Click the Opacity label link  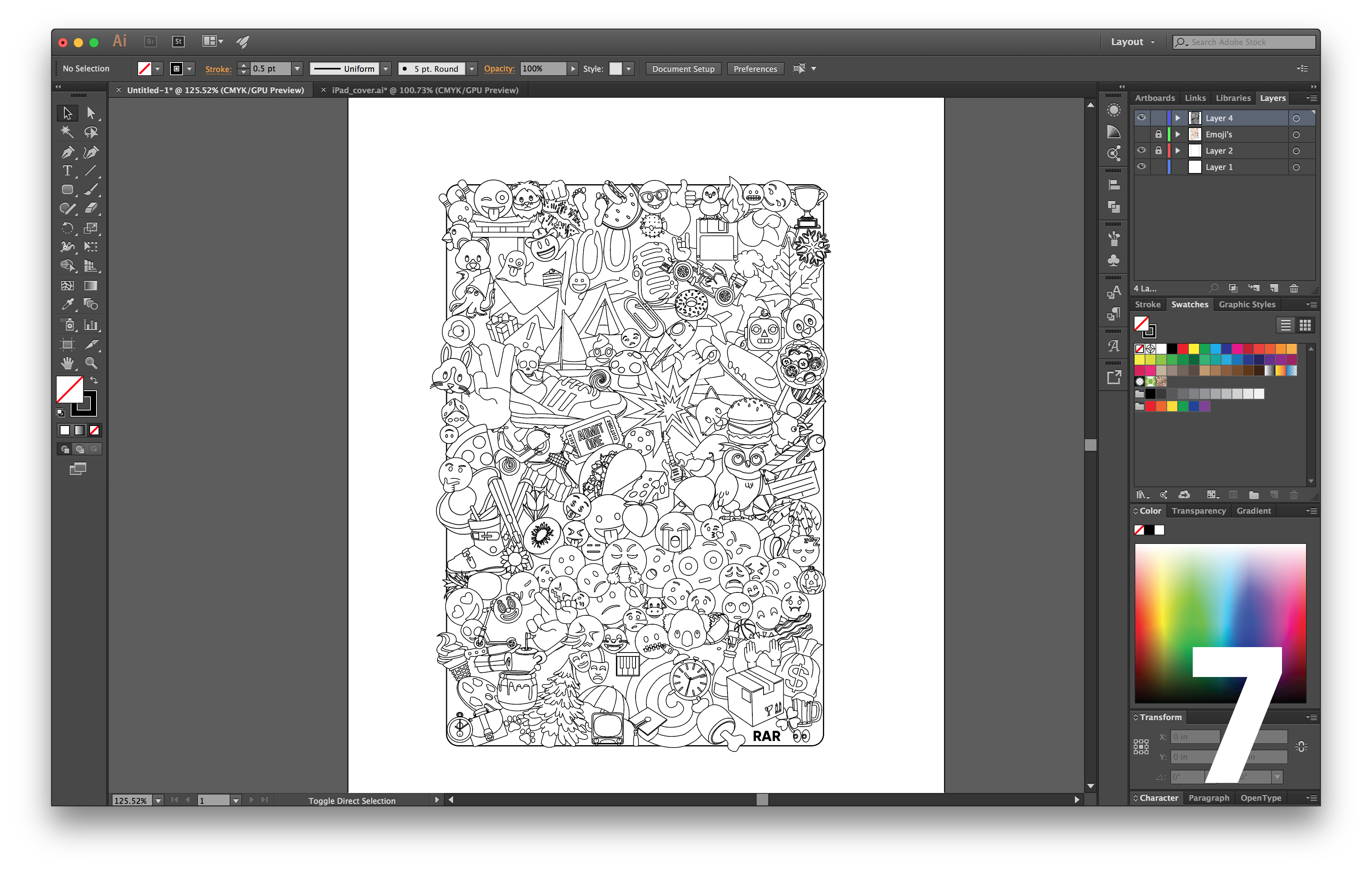tap(499, 69)
